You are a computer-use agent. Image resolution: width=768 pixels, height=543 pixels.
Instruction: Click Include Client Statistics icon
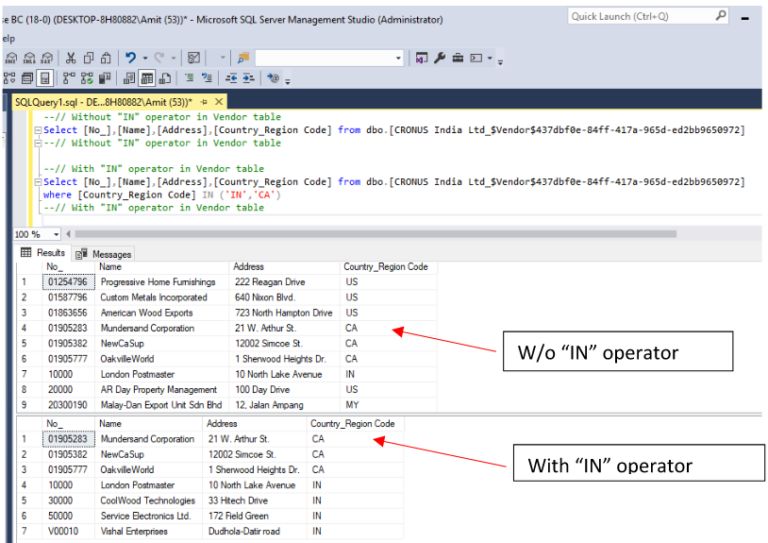(105, 78)
